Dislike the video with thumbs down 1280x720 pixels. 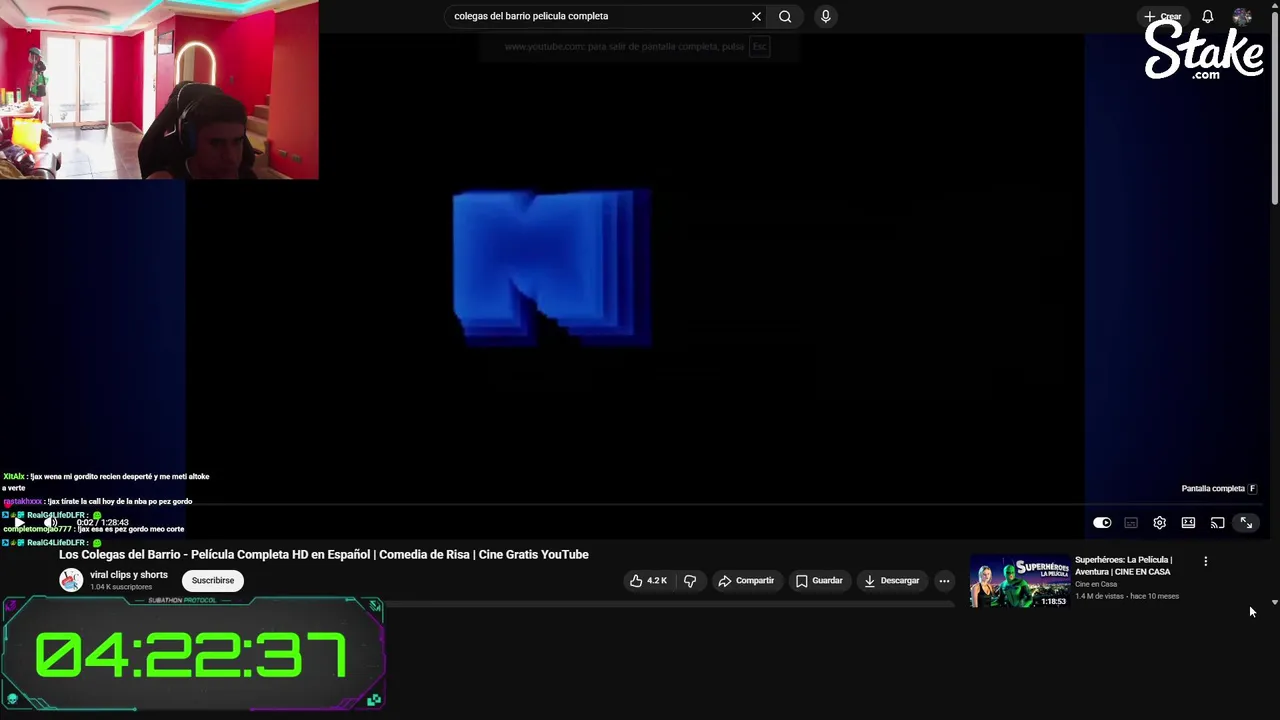pos(690,580)
